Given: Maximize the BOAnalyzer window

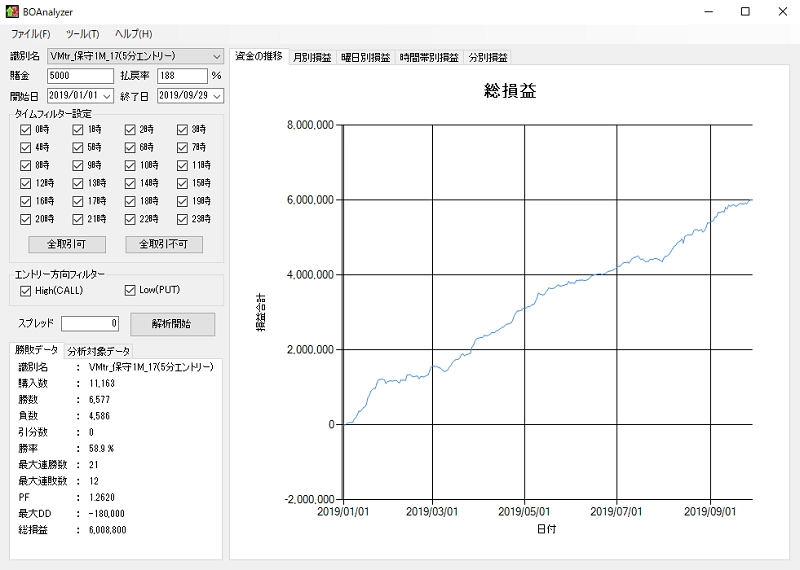Looking at the screenshot, I should coord(745,11).
